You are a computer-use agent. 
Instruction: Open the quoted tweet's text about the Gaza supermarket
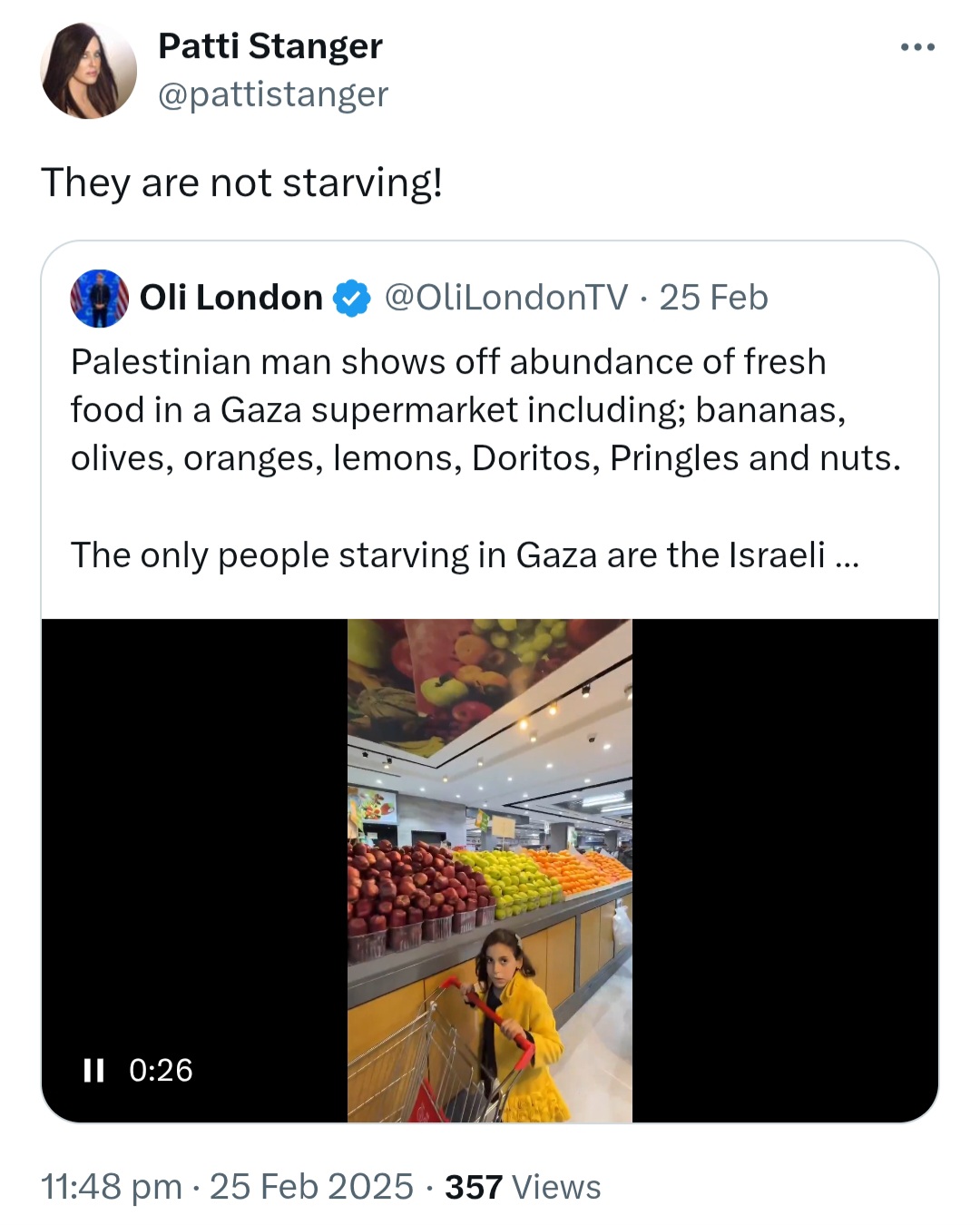[486, 410]
